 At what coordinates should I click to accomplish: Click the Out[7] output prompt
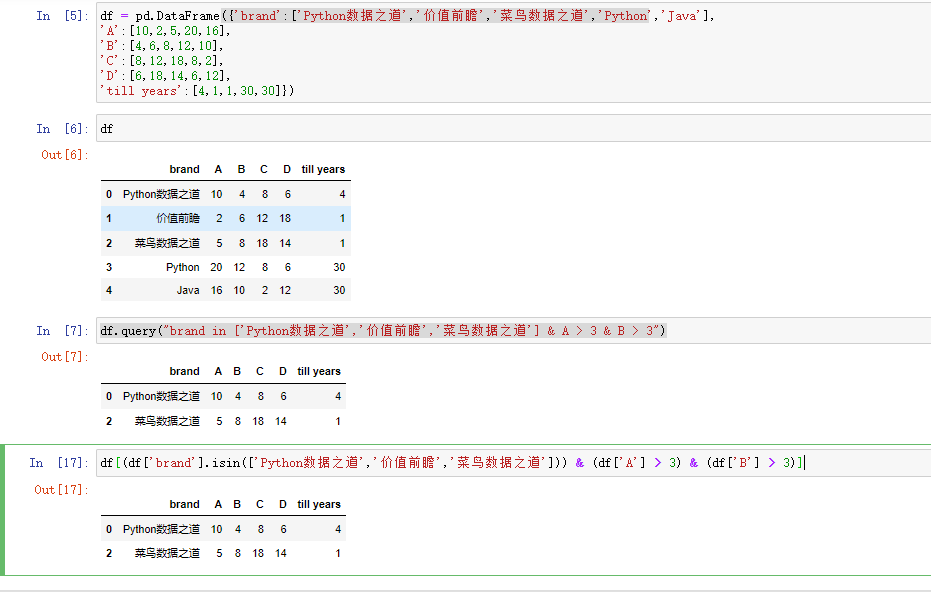pos(65,357)
